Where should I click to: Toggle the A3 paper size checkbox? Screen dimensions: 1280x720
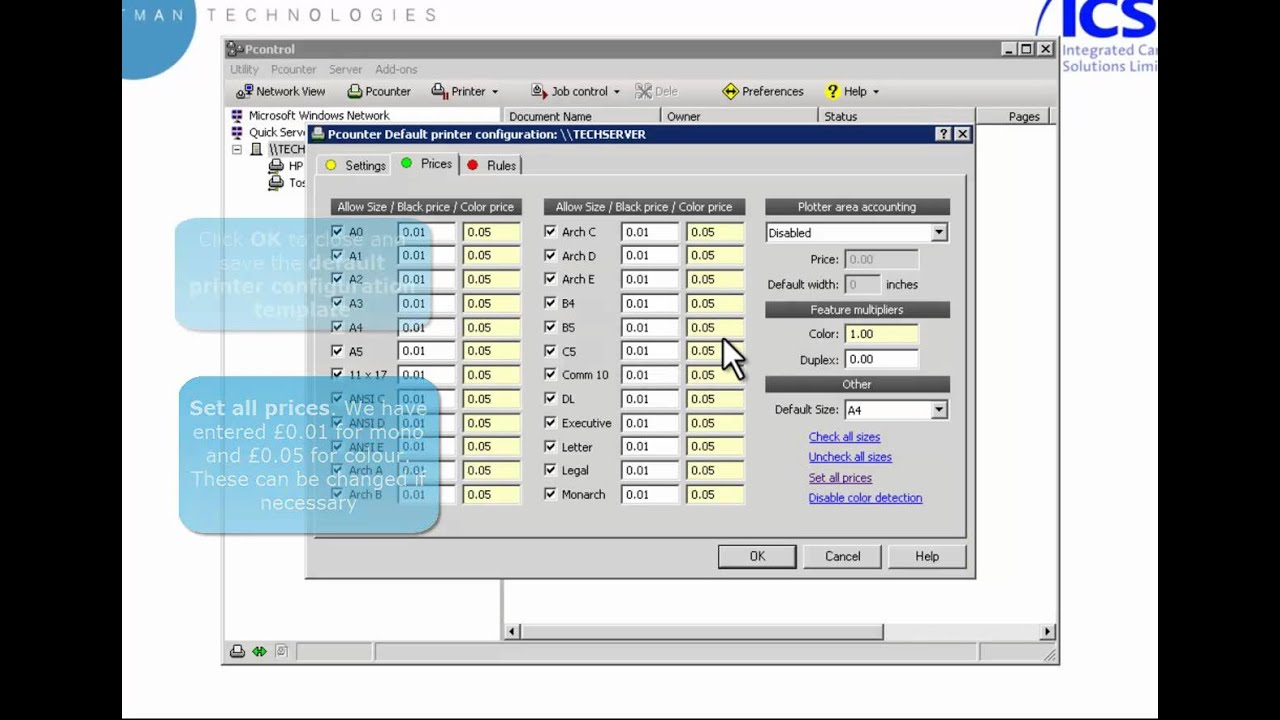pyautogui.click(x=337, y=303)
